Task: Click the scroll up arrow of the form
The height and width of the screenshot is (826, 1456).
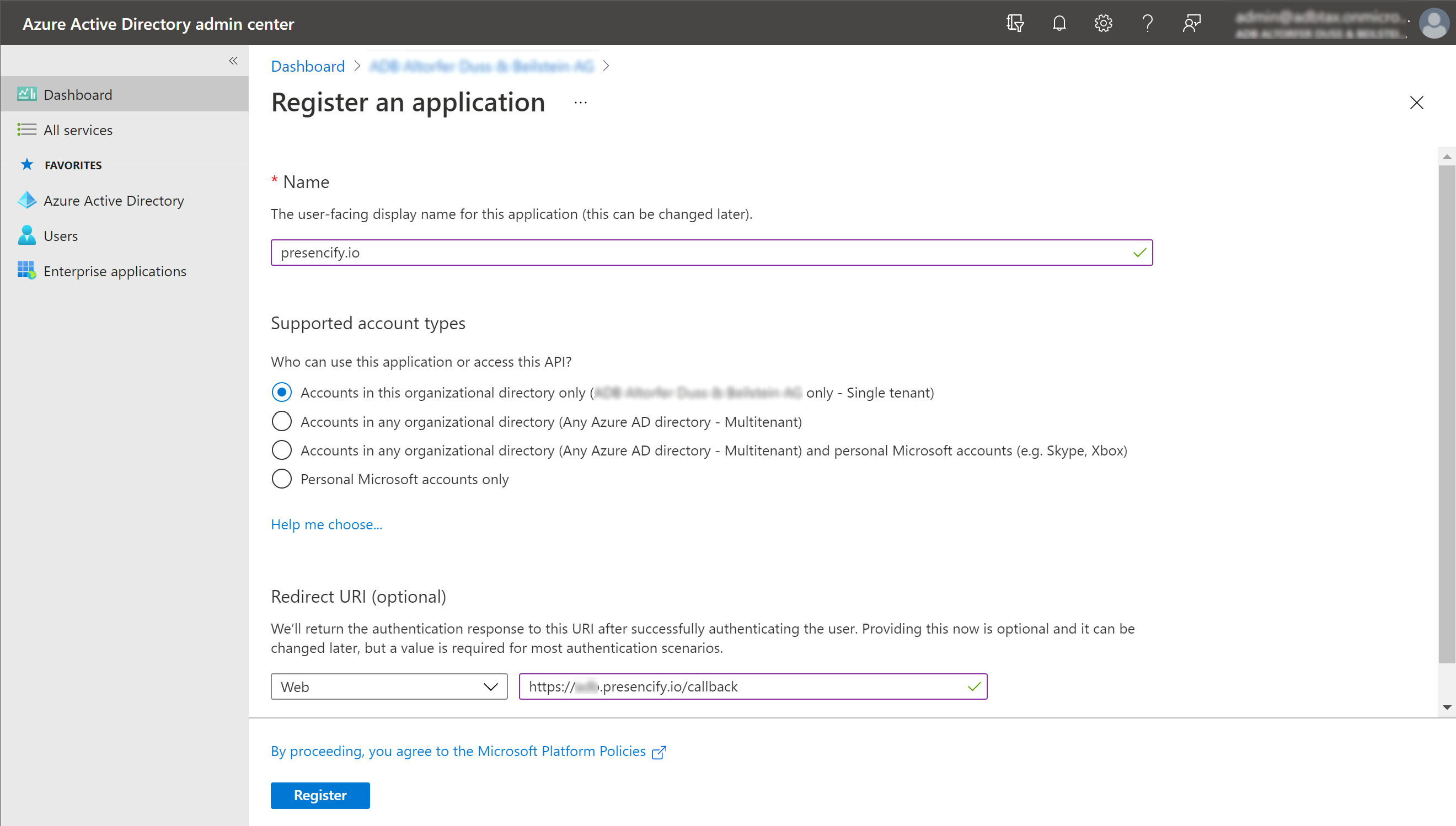Action: (1447, 157)
